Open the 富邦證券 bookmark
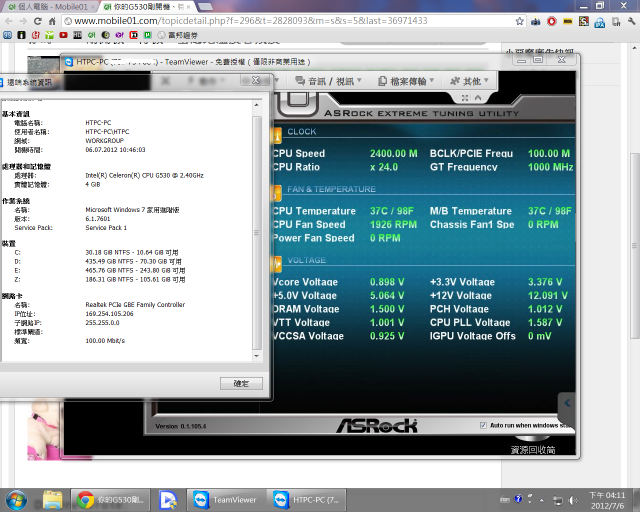640x512 pixels. [x=178, y=35]
